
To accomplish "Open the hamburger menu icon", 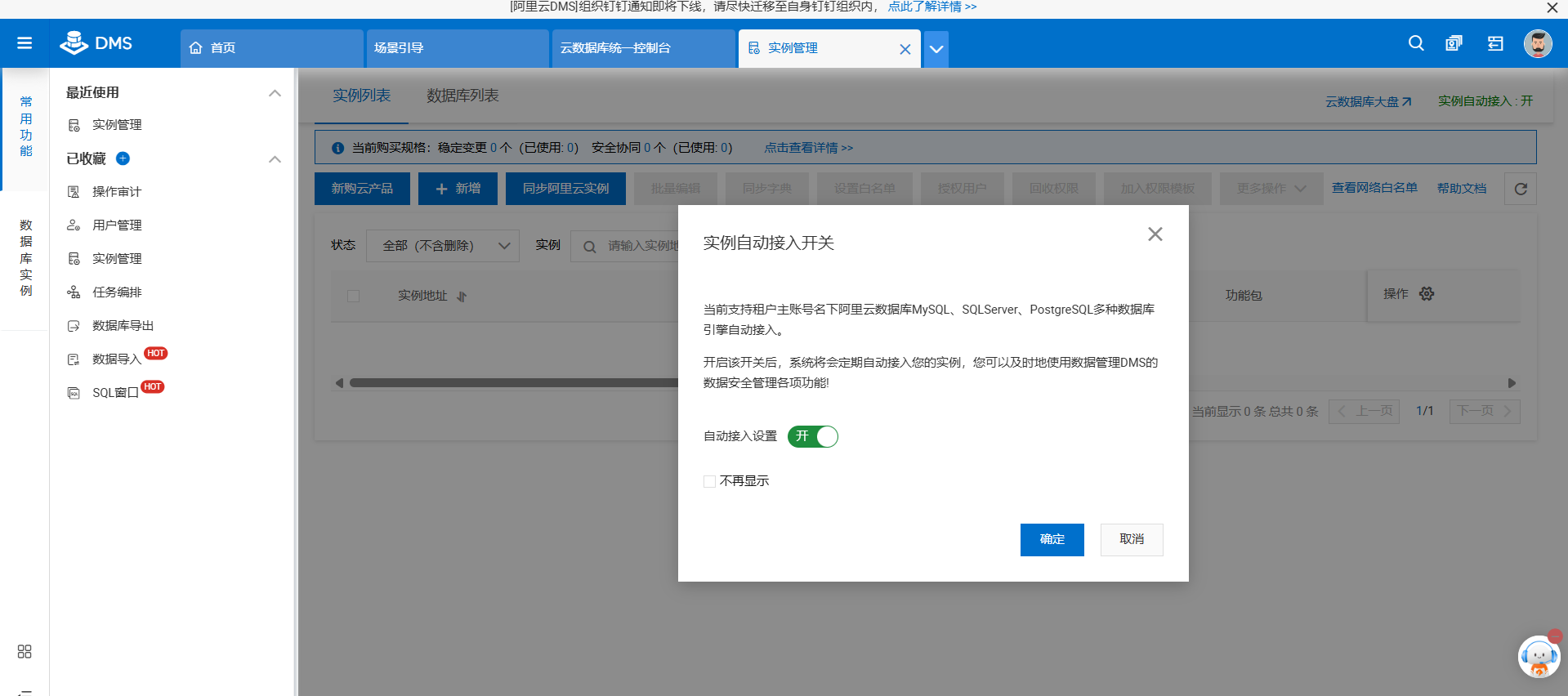I will point(25,43).
